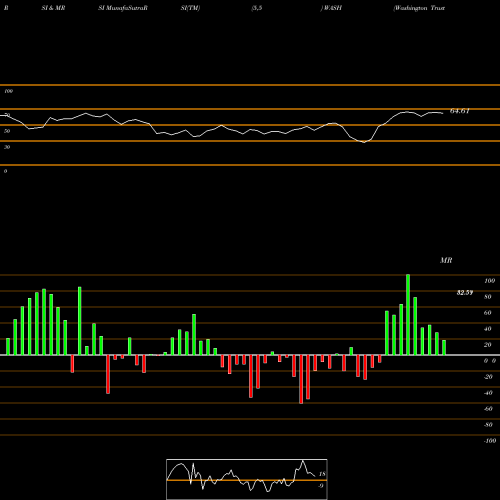
Task: Click the 50 level label on RSI axis
Action: [x=7, y=131]
